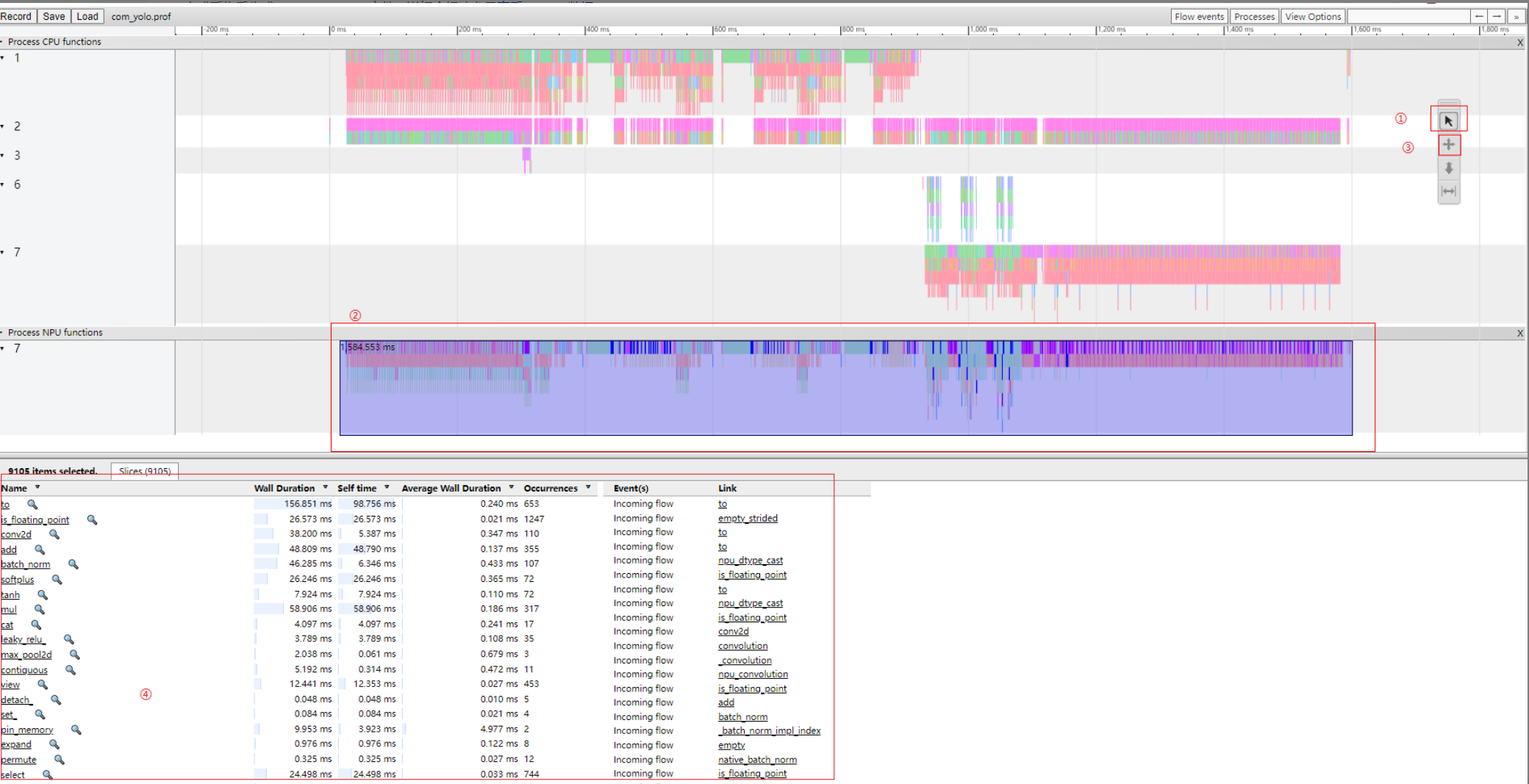
Task: Toggle Flow events display
Action: click(x=1199, y=16)
